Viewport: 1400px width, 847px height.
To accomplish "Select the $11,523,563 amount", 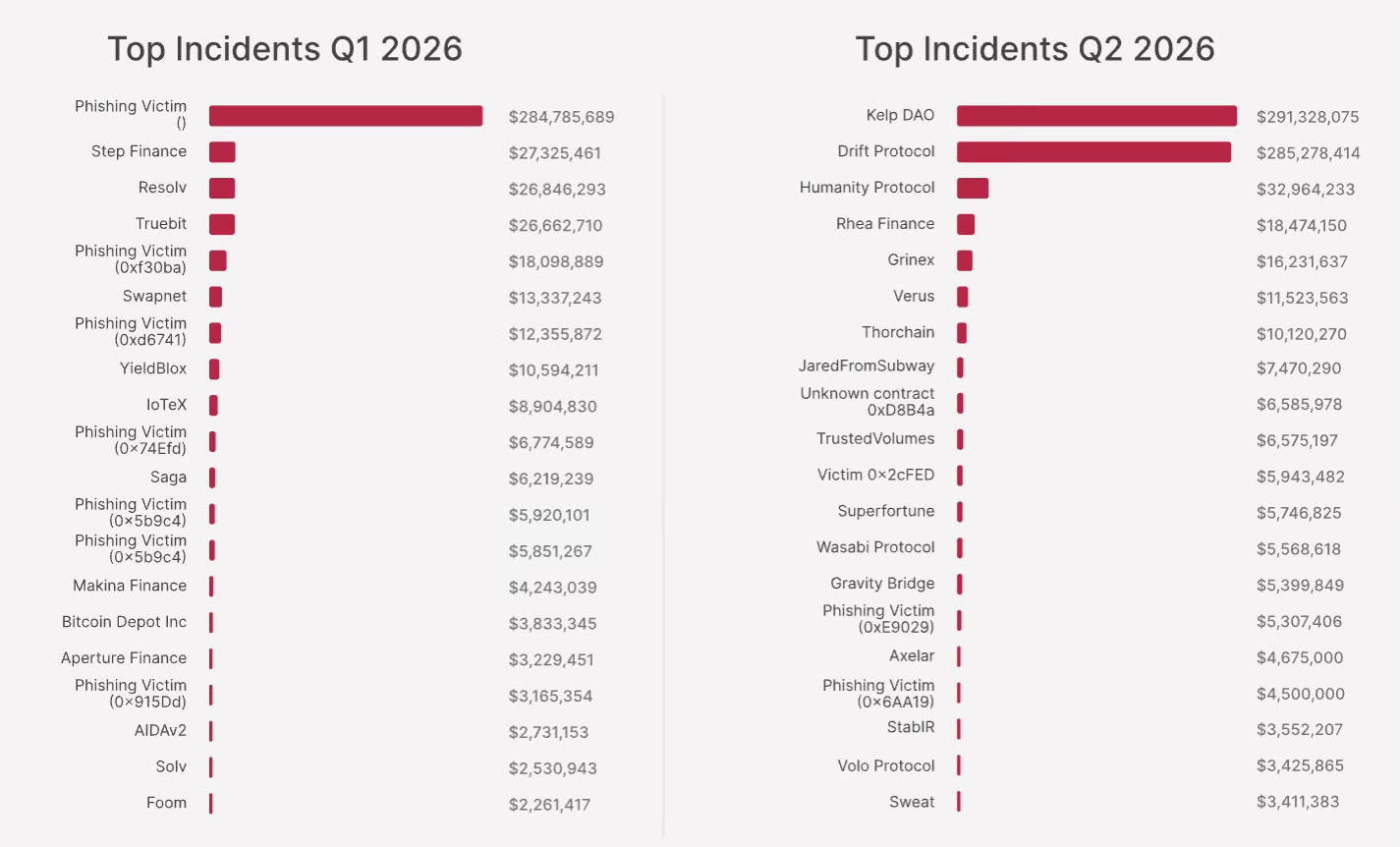I will [1302, 299].
